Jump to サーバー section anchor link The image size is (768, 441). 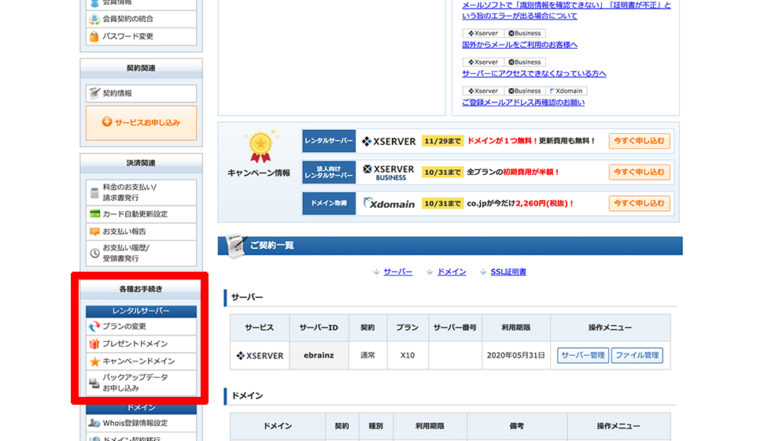tap(398, 272)
